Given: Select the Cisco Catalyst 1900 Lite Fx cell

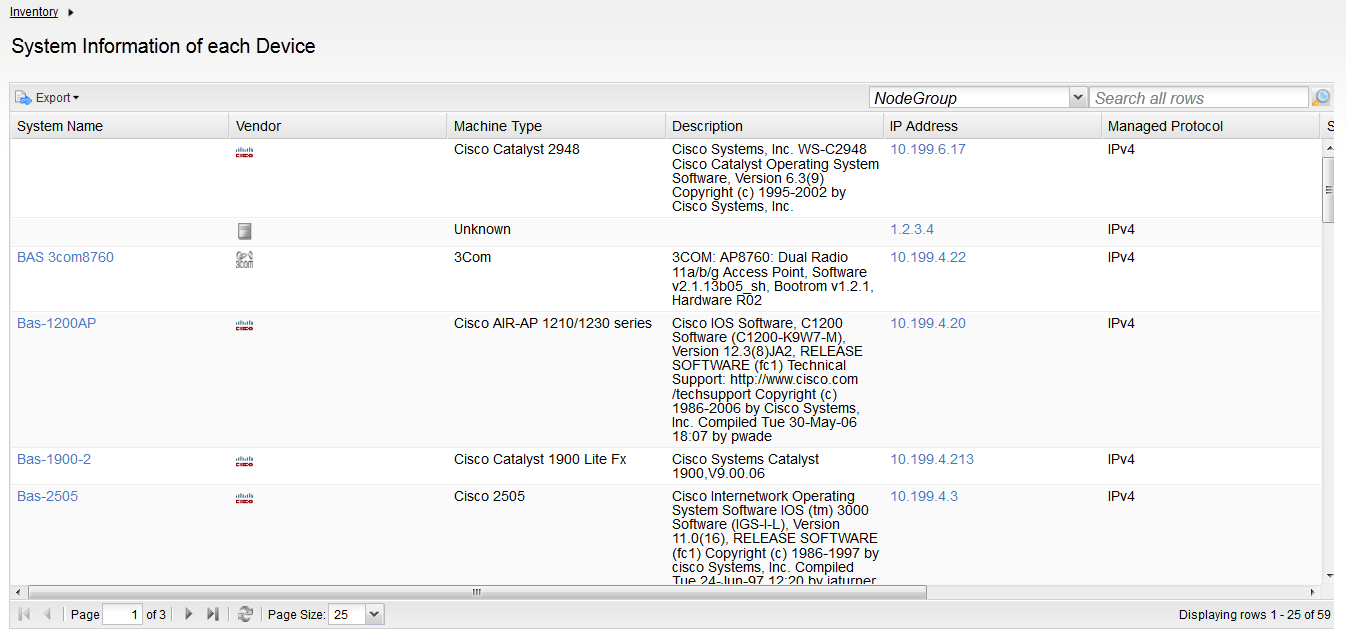Looking at the screenshot, I should point(540,459).
